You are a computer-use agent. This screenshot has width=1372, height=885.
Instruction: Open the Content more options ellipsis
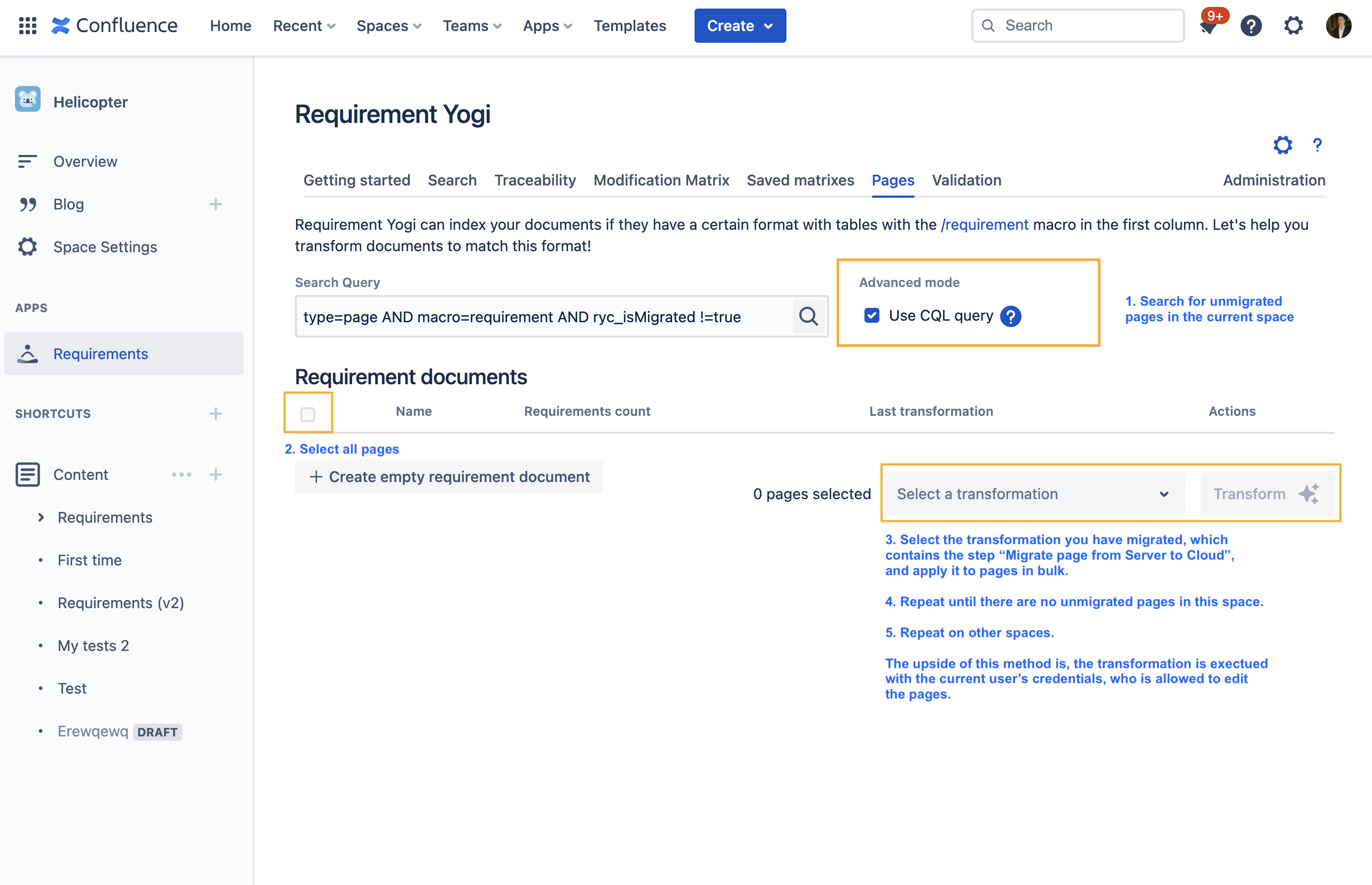tap(182, 475)
